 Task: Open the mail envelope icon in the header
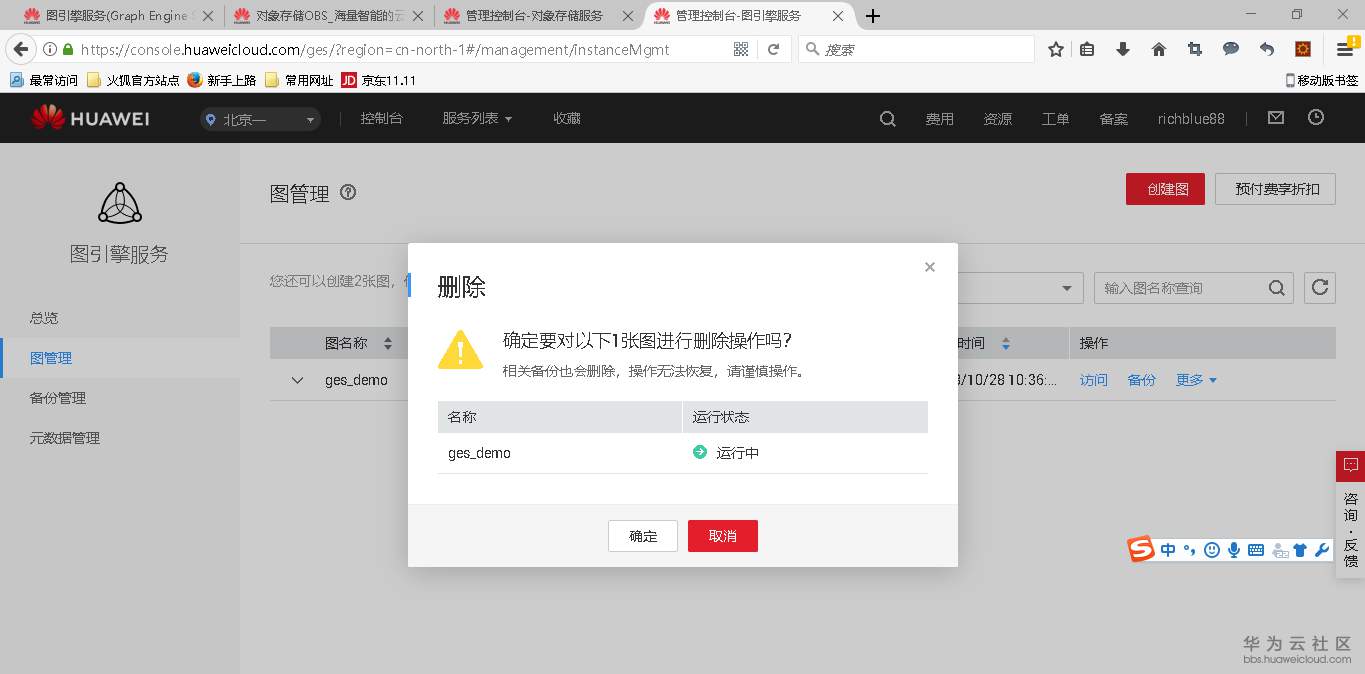[x=1275, y=117]
